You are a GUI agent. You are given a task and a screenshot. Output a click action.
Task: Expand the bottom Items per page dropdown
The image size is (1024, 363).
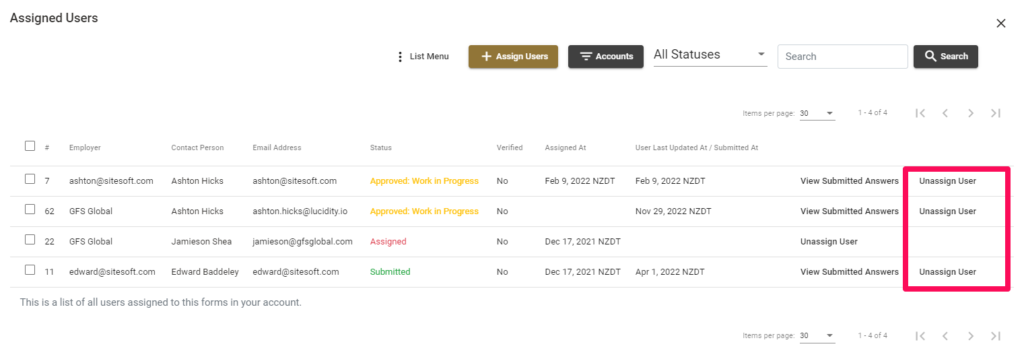[817, 336]
